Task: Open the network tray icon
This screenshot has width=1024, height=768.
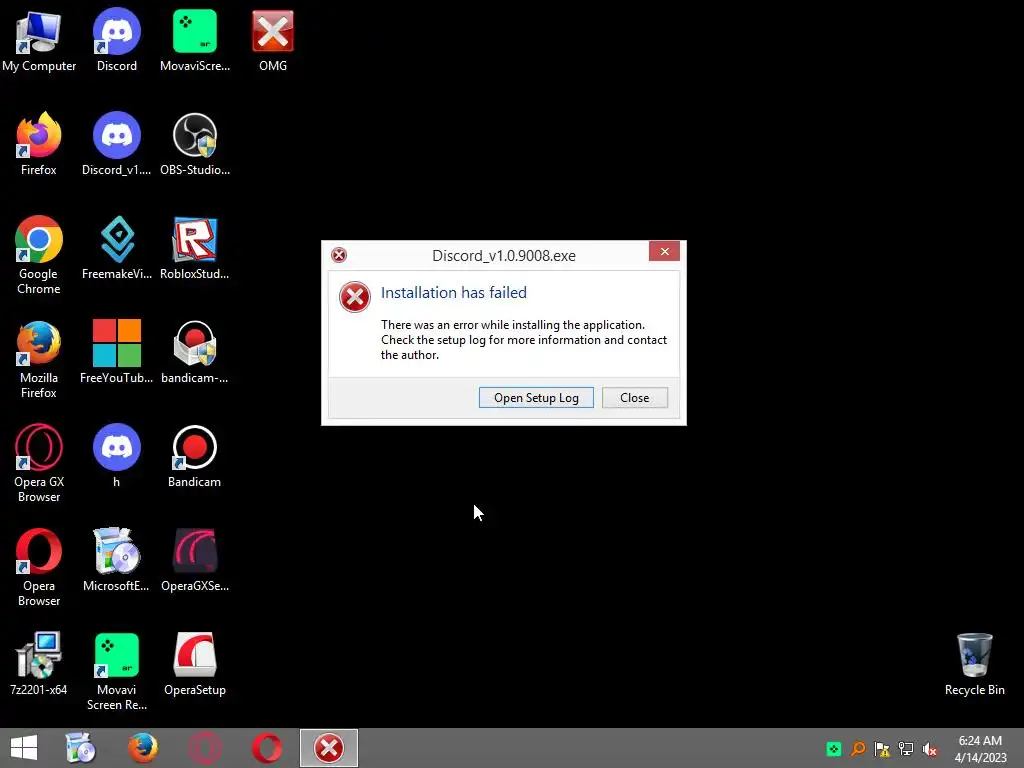Action: point(906,749)
